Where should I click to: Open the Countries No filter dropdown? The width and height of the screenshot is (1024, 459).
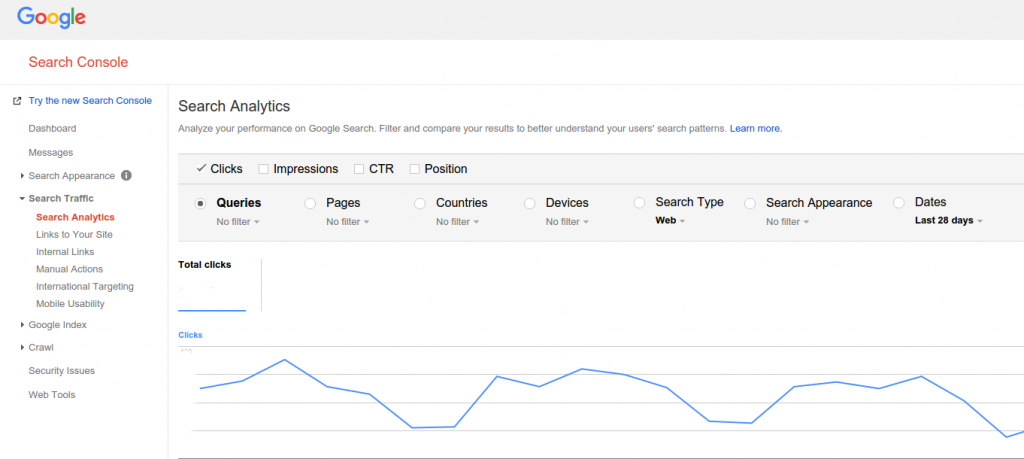(x=457, y=222)
